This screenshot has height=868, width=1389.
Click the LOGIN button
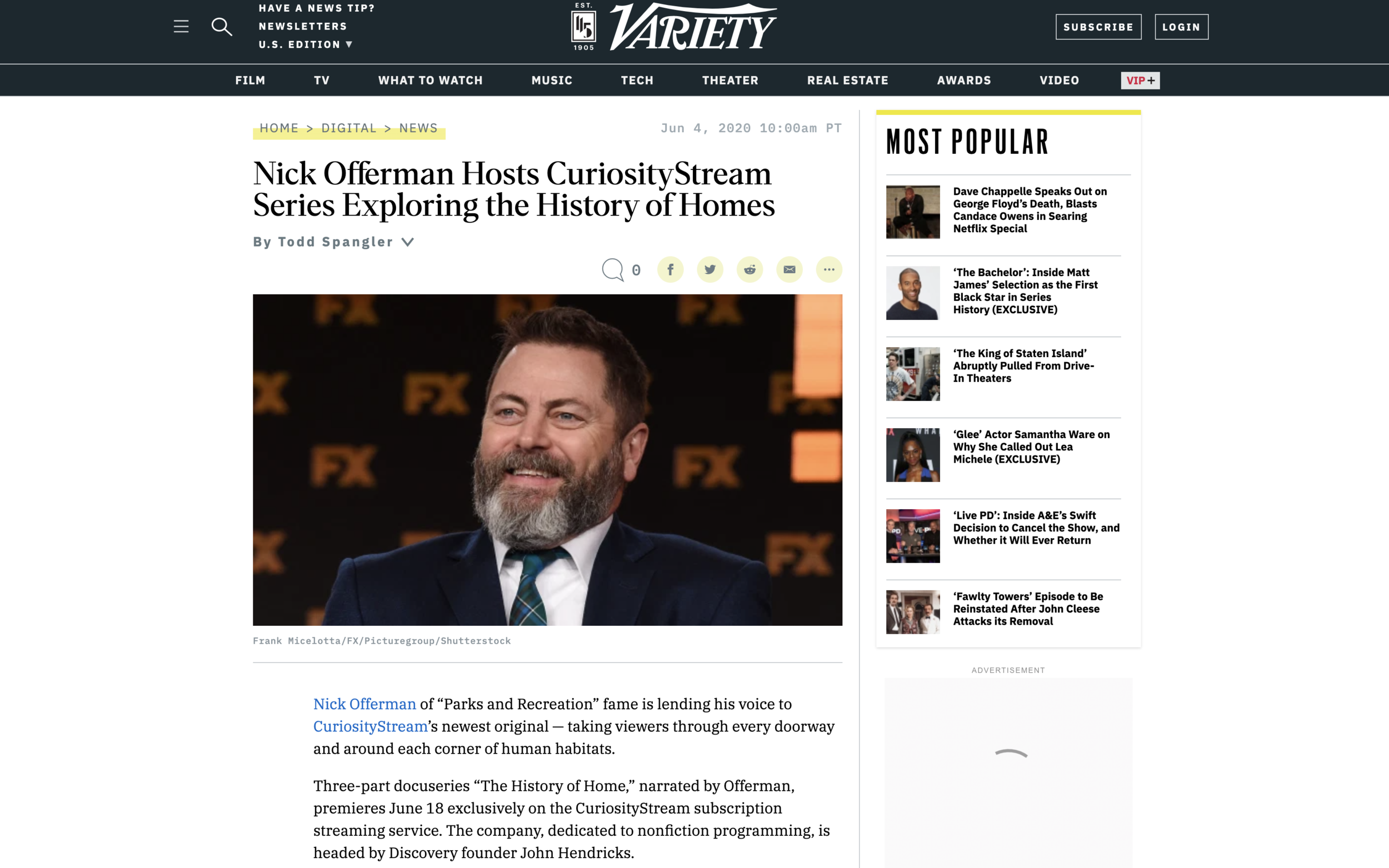pyautogui.click(x=1181, y=27)
